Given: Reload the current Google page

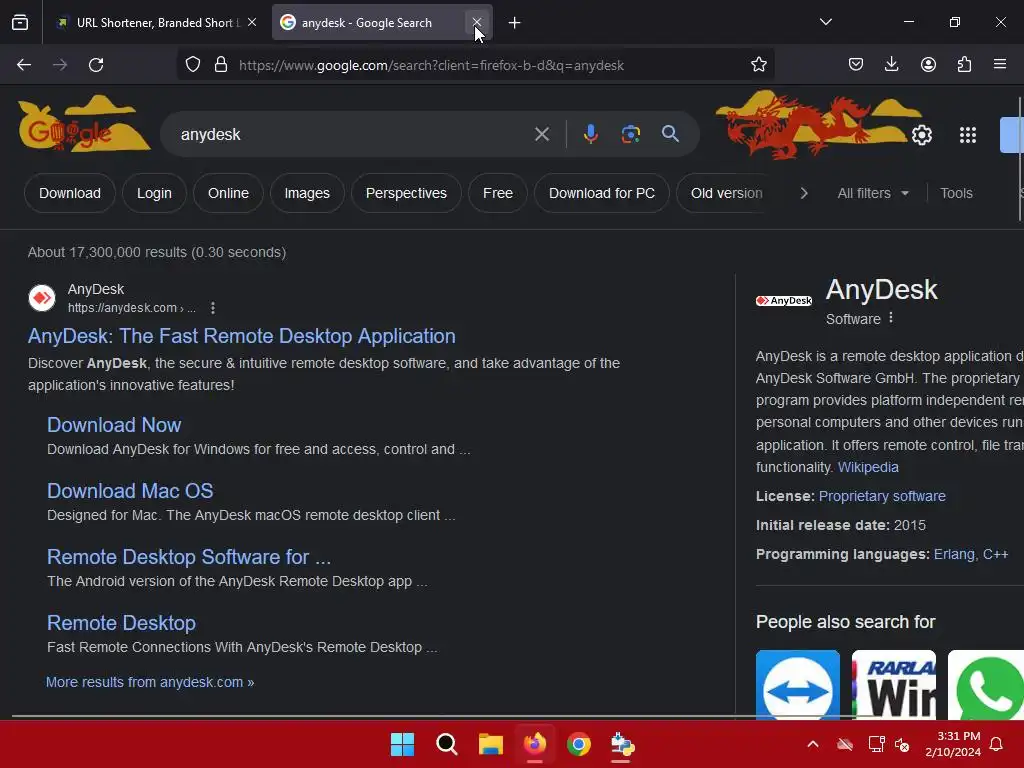Looking at the screenshot, I should 96,65.
